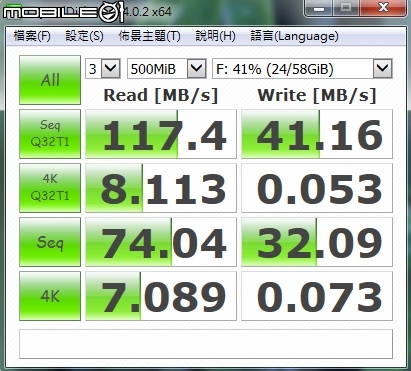This screenshot has width=411, height=371.
Task: Open the 說明(H) menu
Action: tap(215, 36)
